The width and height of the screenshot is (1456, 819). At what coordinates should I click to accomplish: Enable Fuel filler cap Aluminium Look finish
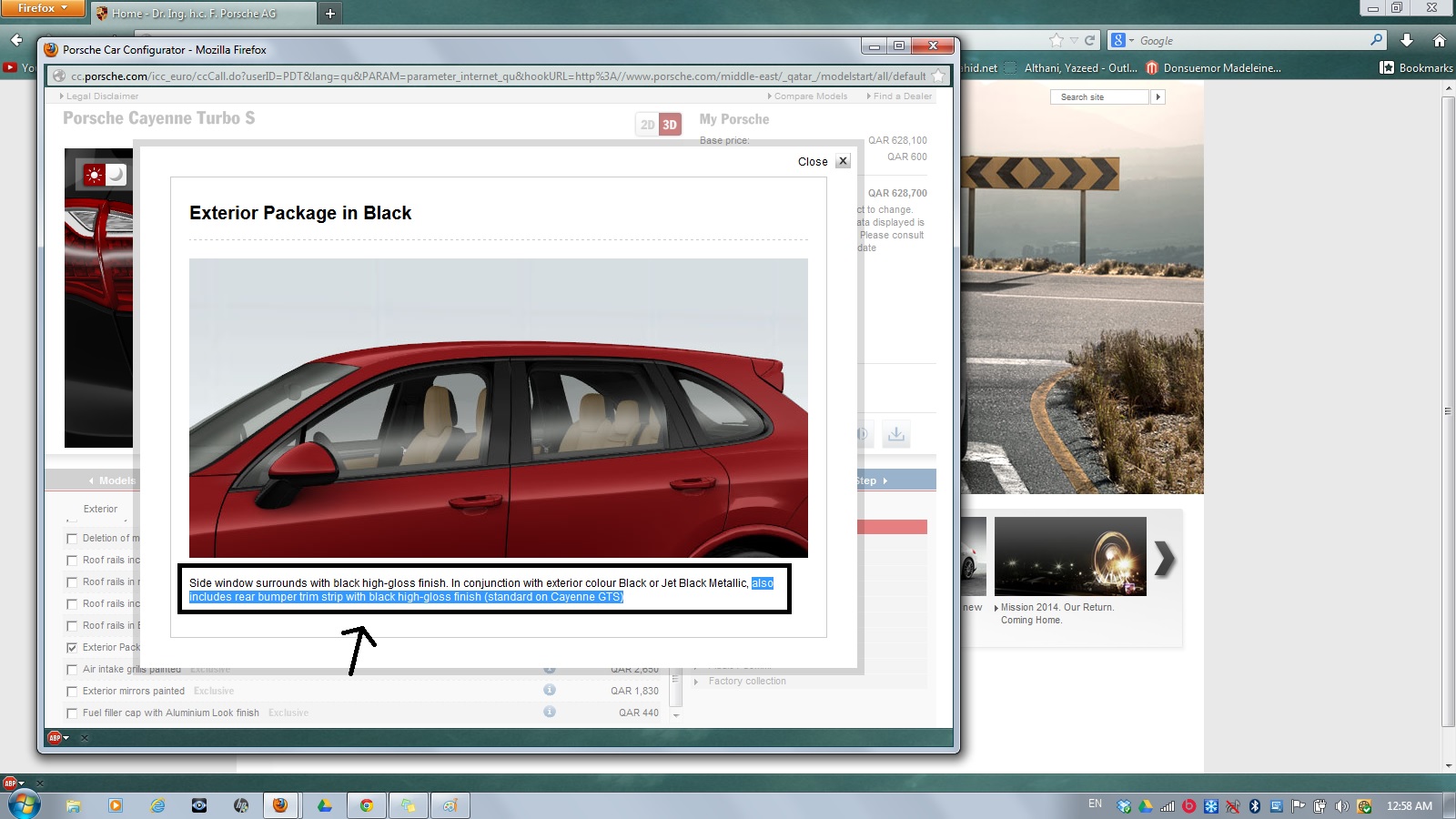point(72,713)
